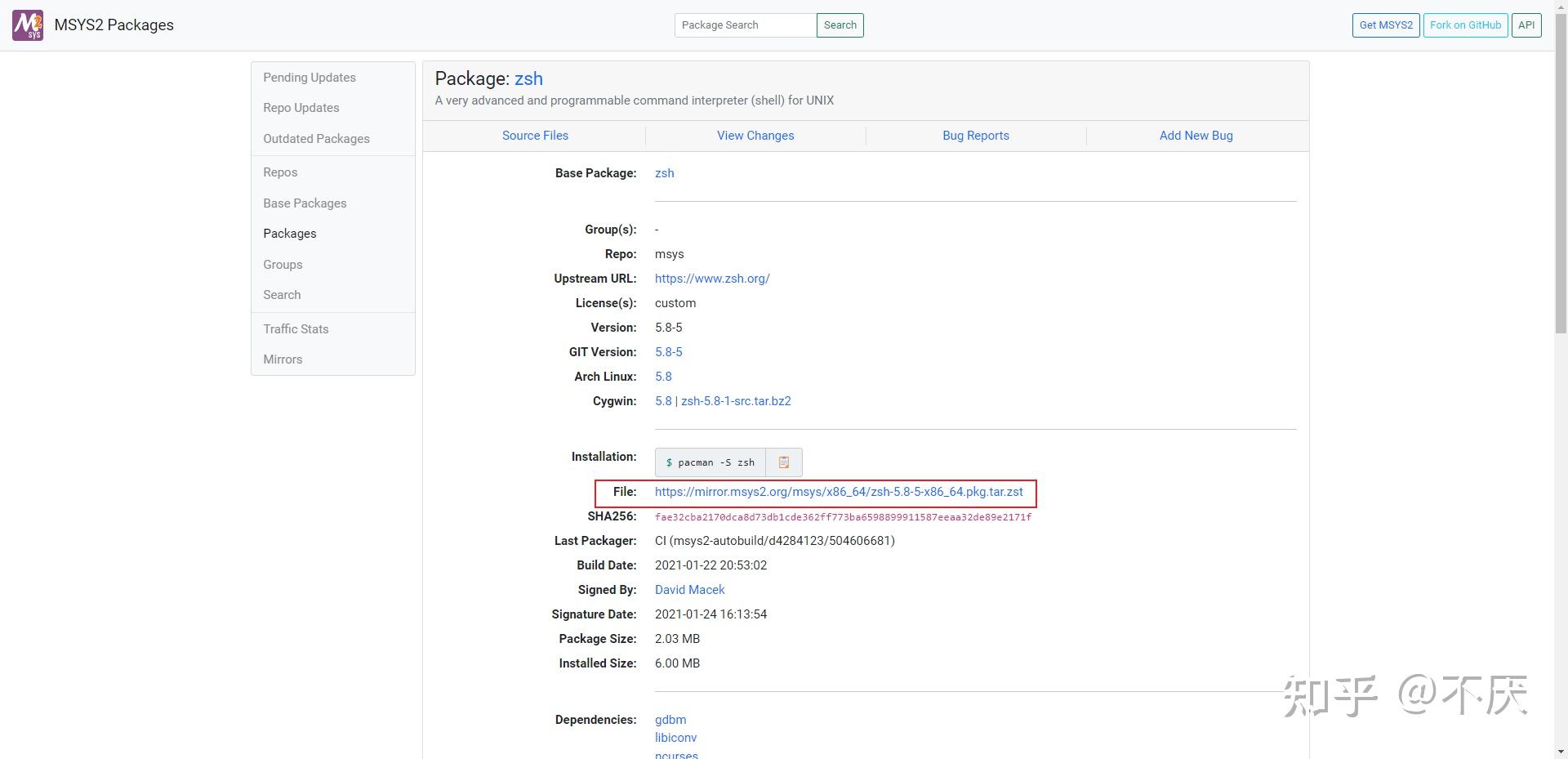Click signature date 2021-01-24 16:13:54

point(710,614)
